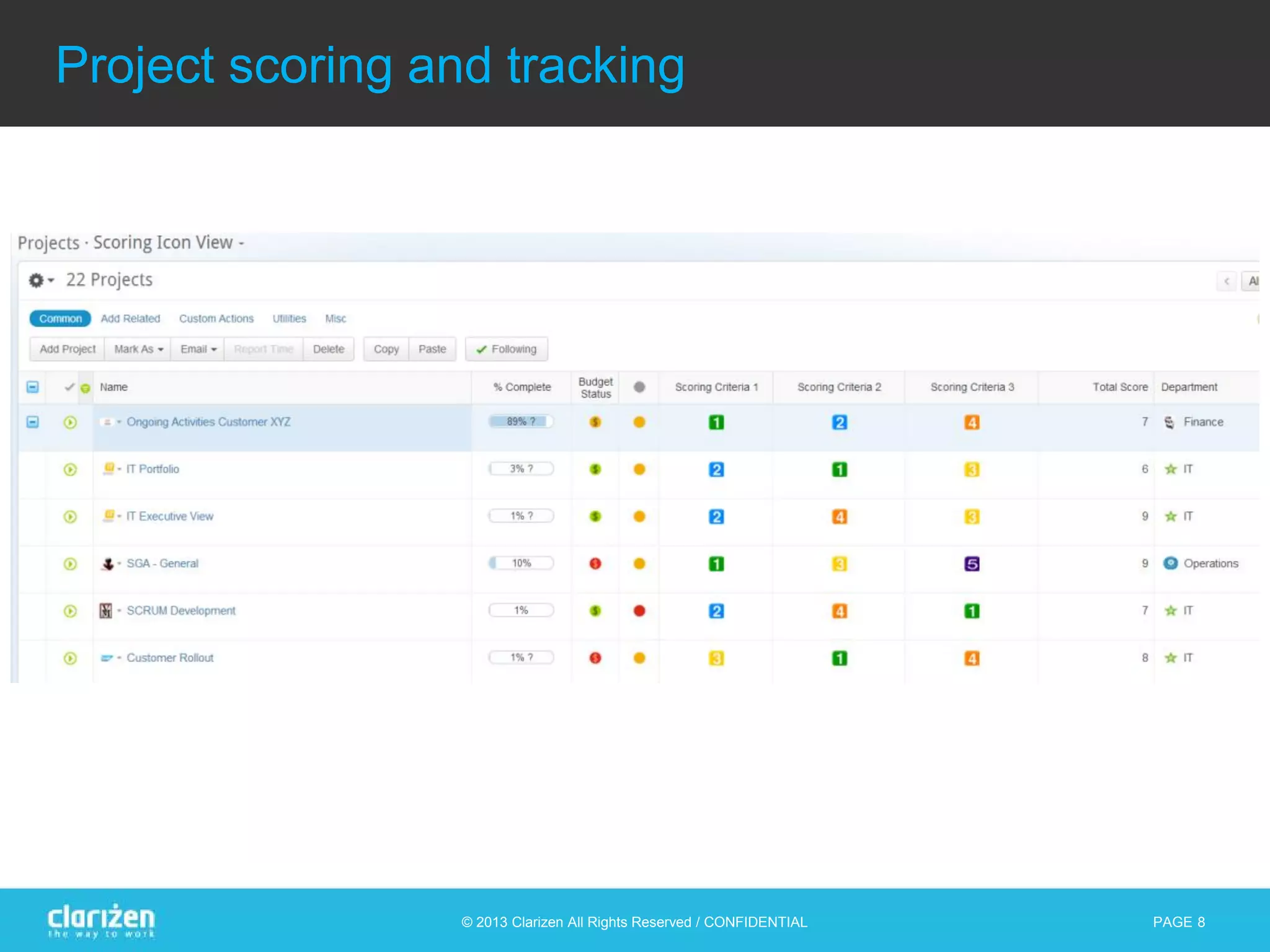
Task: Click the Finance department icon
Action: coord(1170,422)
